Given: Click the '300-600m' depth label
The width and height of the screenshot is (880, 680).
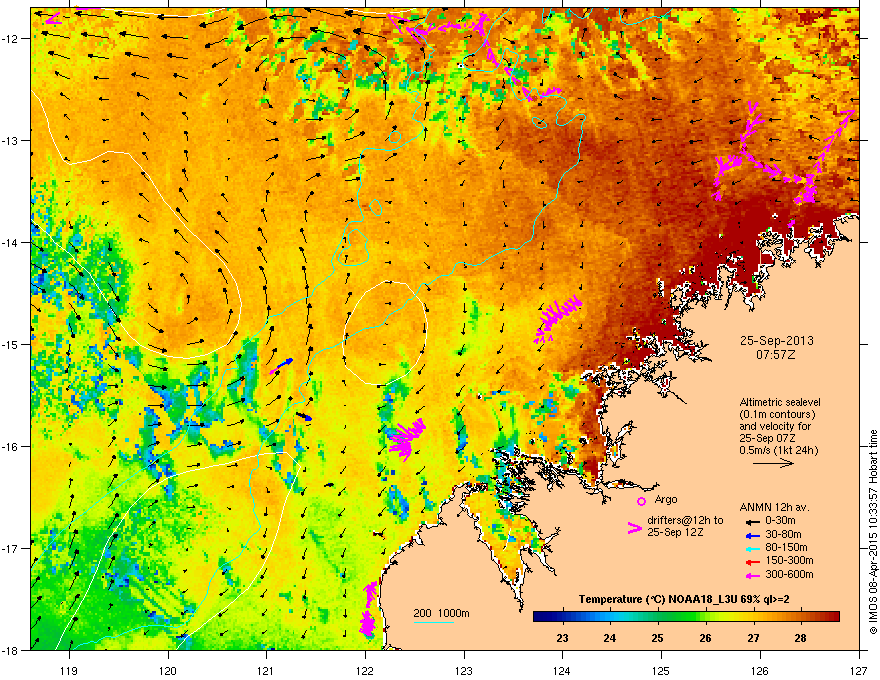Looking at the screenshot, I should coord(789,574).
